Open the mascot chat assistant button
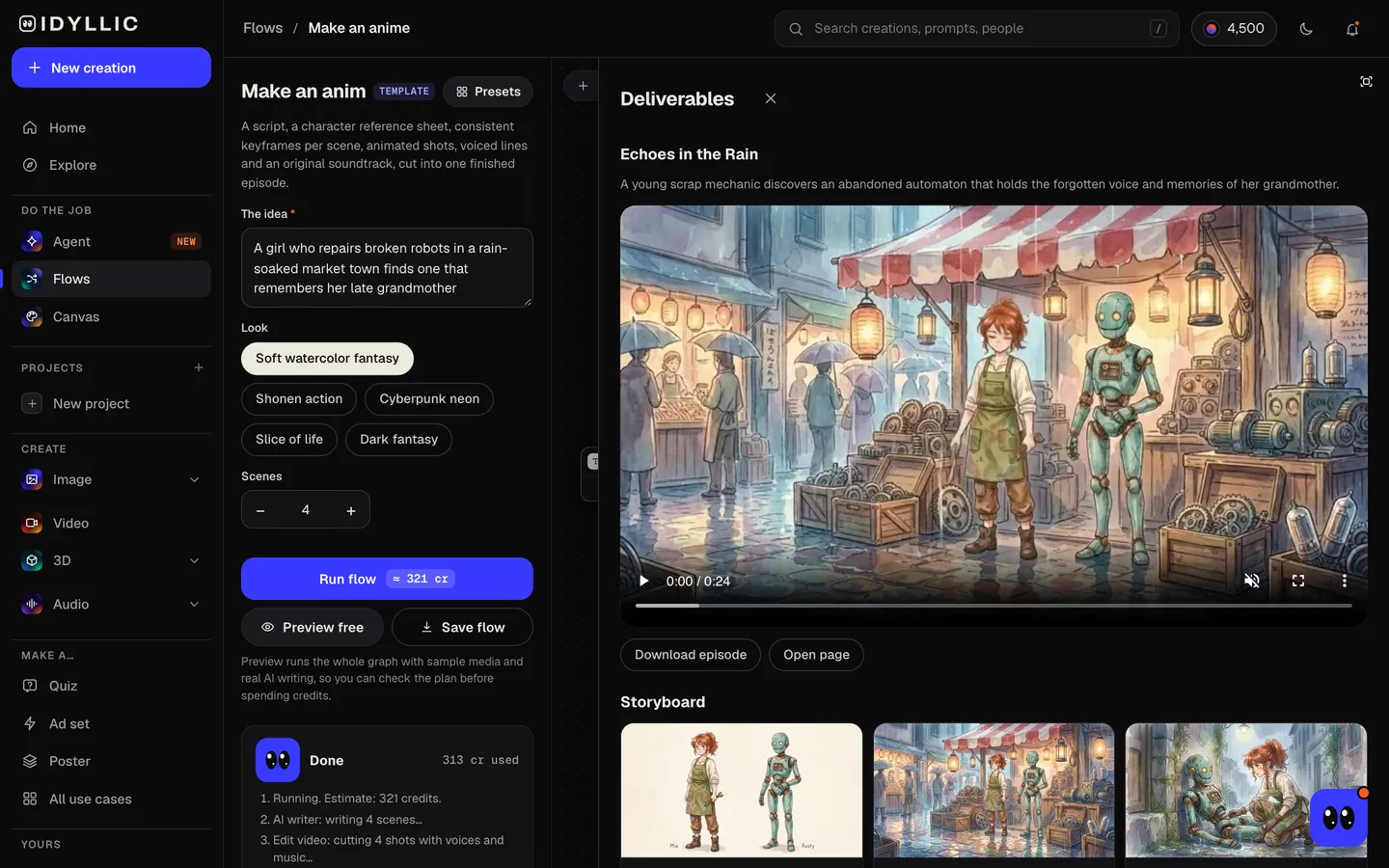Screen dimensions: 1389x868 pos(1339,818)
